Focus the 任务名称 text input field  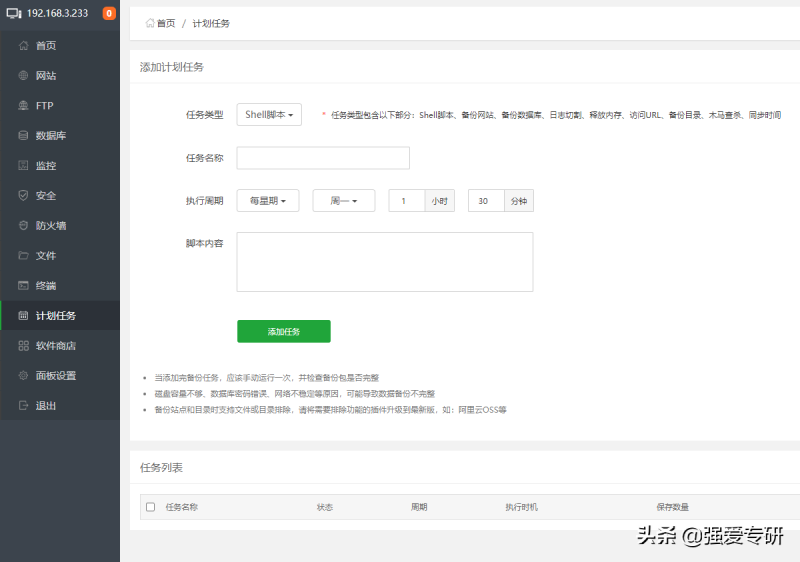click(323, 158)
